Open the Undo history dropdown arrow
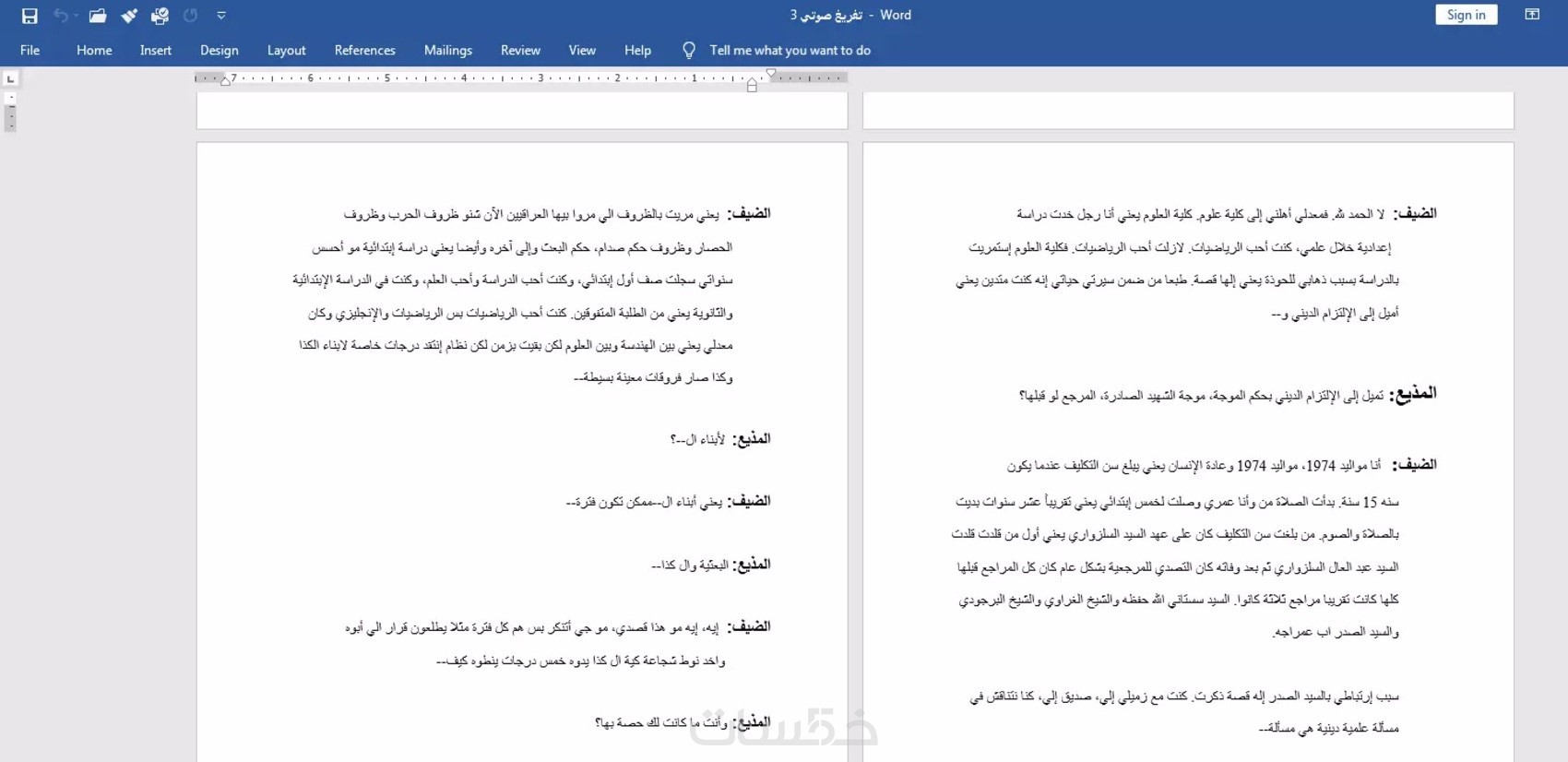The image size is (1568, 762). 76,16
